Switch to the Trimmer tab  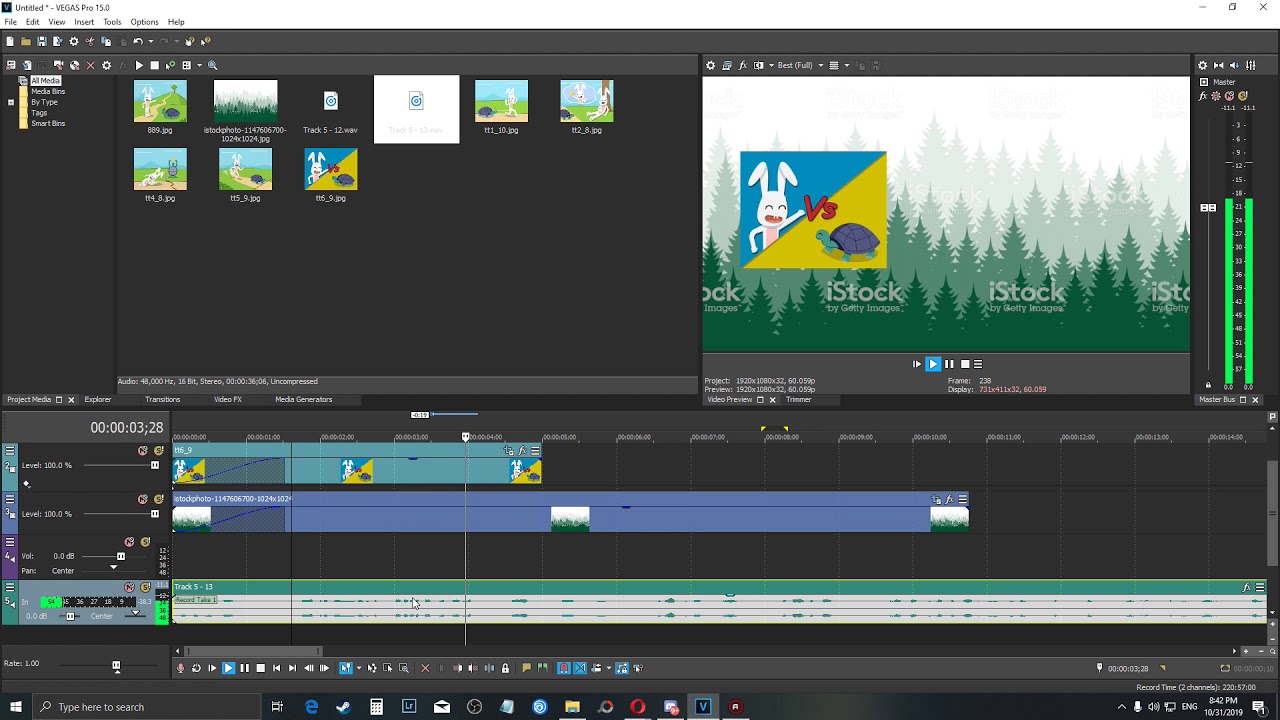pos(798,399)
